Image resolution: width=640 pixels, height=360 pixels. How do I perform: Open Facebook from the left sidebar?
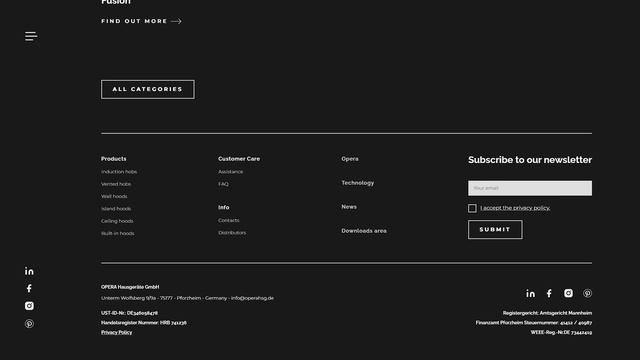(29, 289)
